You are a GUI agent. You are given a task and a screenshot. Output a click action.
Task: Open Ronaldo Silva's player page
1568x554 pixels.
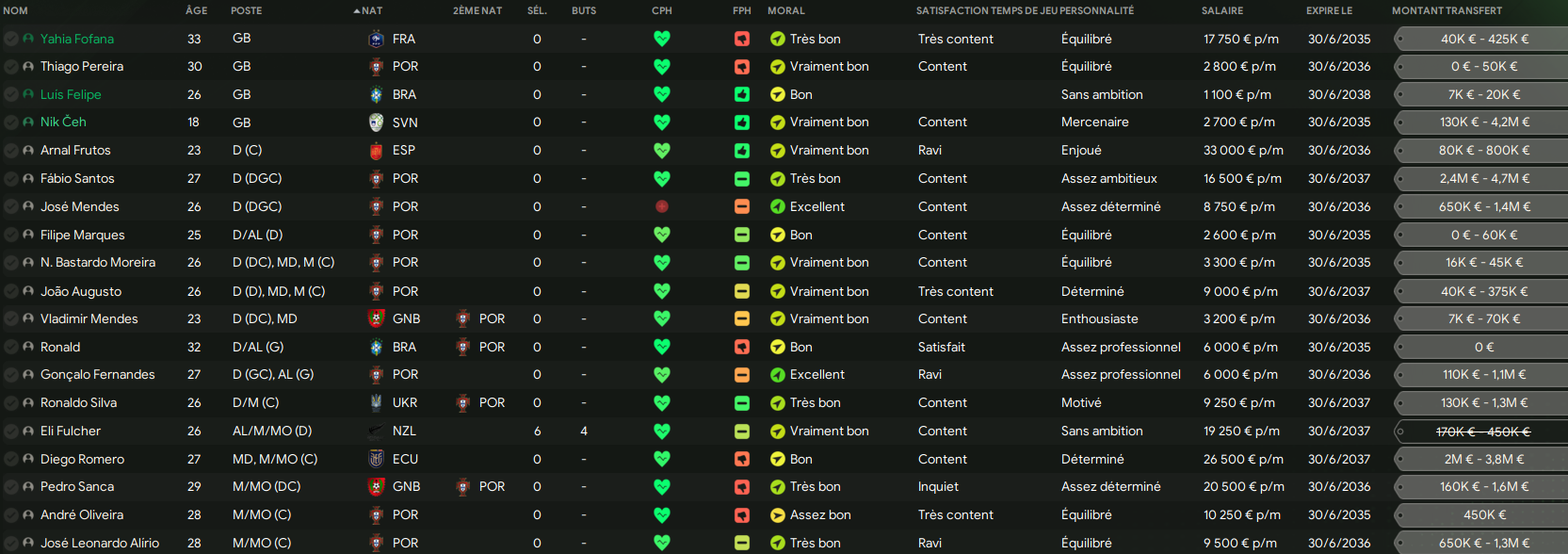[x=79, y=402]
